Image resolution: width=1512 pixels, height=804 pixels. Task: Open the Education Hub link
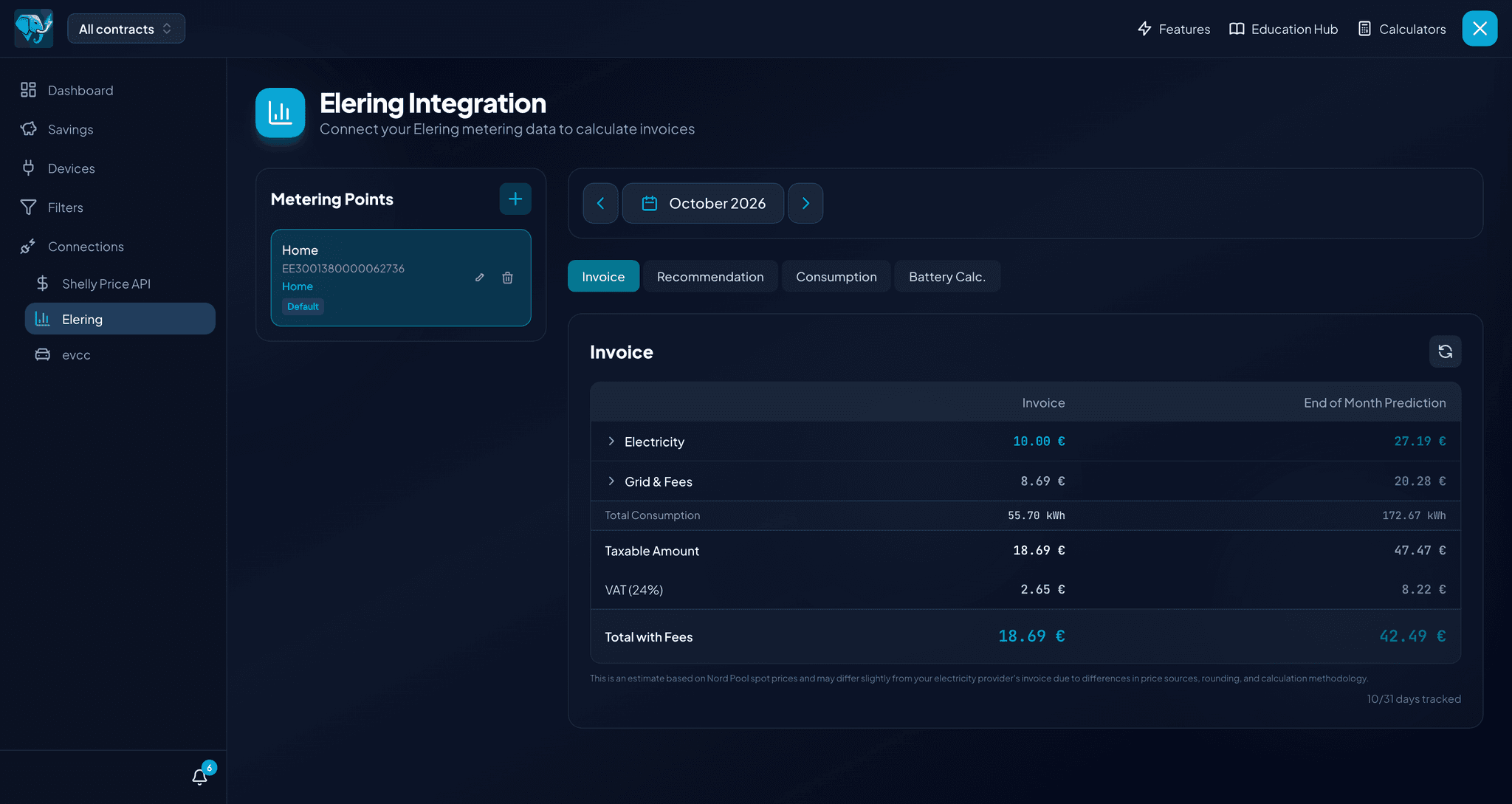tap(1283, 29)
